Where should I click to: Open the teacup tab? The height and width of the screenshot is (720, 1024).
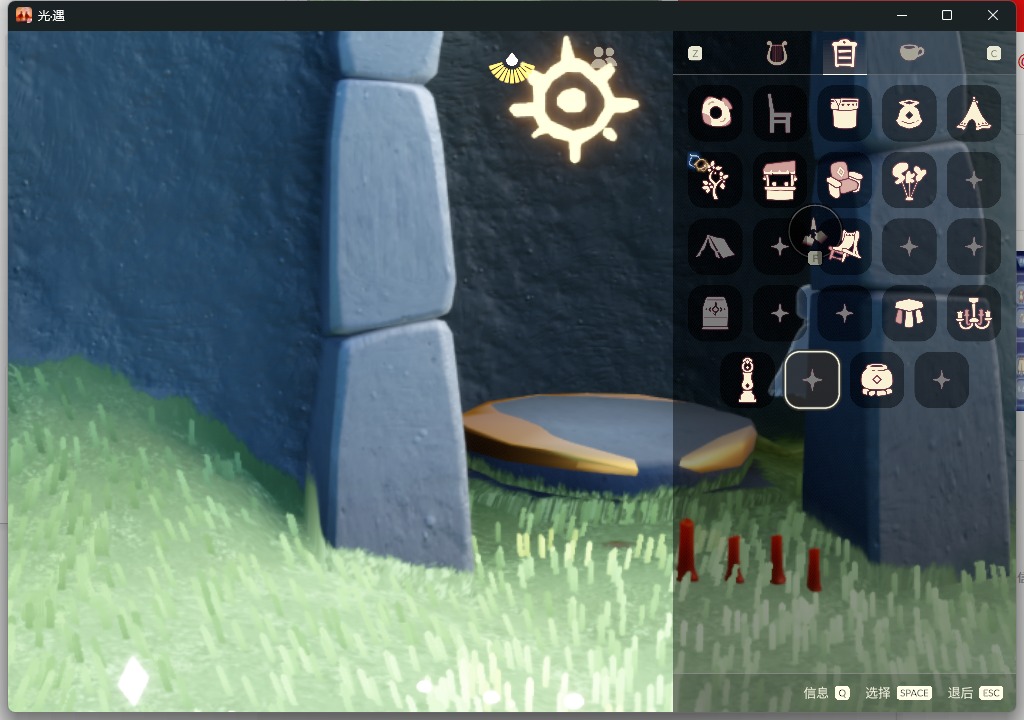pos(911,52)
